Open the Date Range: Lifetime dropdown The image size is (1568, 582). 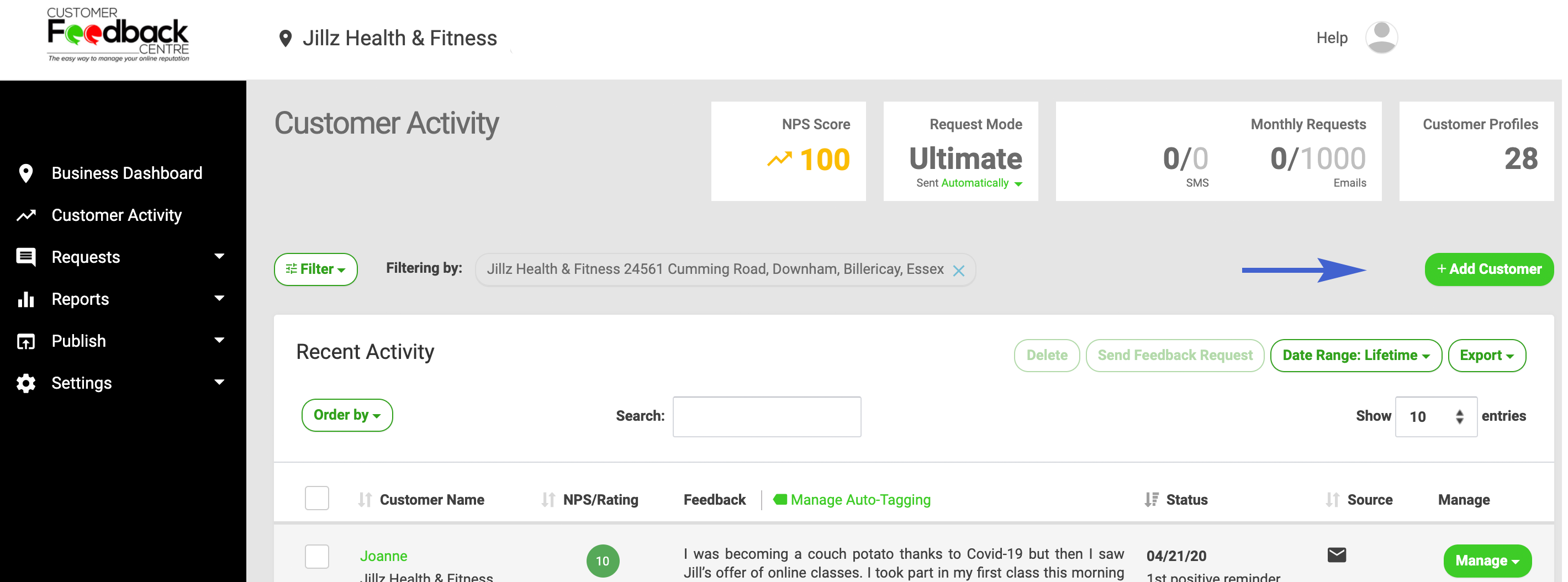(1355, 356)
